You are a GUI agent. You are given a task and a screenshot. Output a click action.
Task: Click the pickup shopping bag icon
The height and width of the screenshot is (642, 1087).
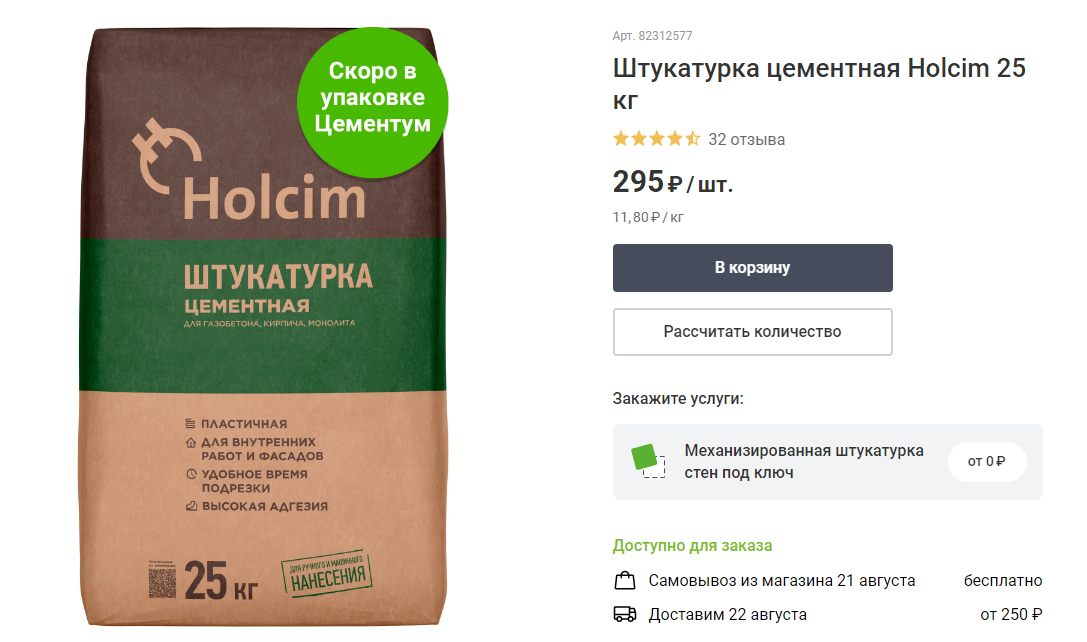click(x=625, y=580)
